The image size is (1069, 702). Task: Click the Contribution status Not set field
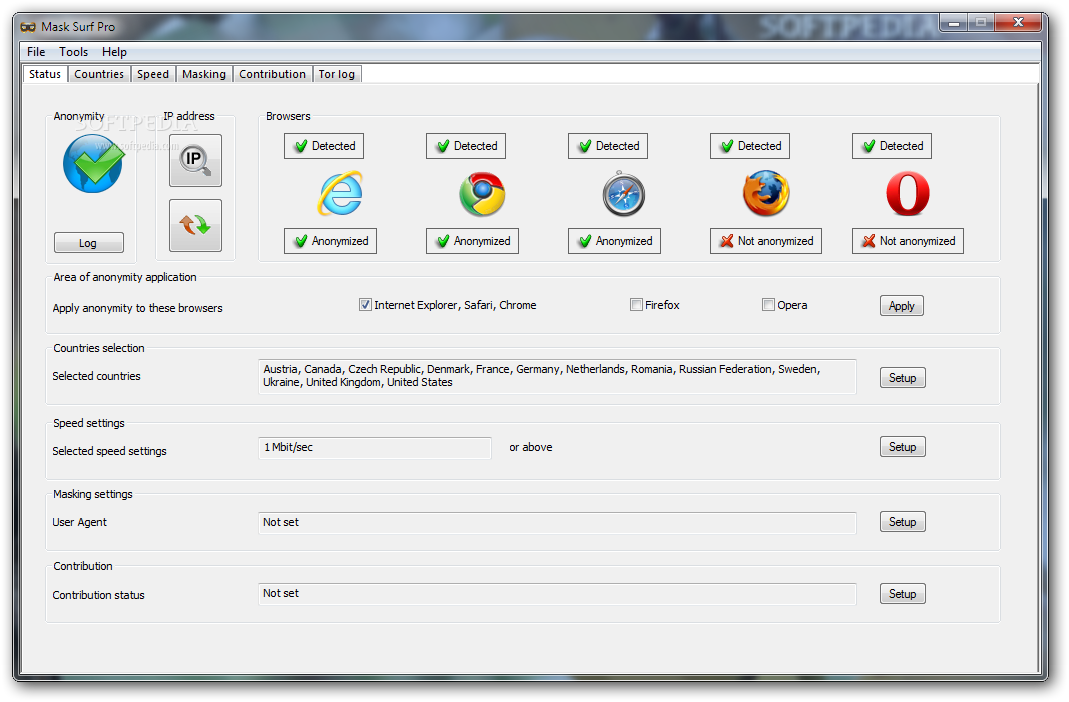557,594
